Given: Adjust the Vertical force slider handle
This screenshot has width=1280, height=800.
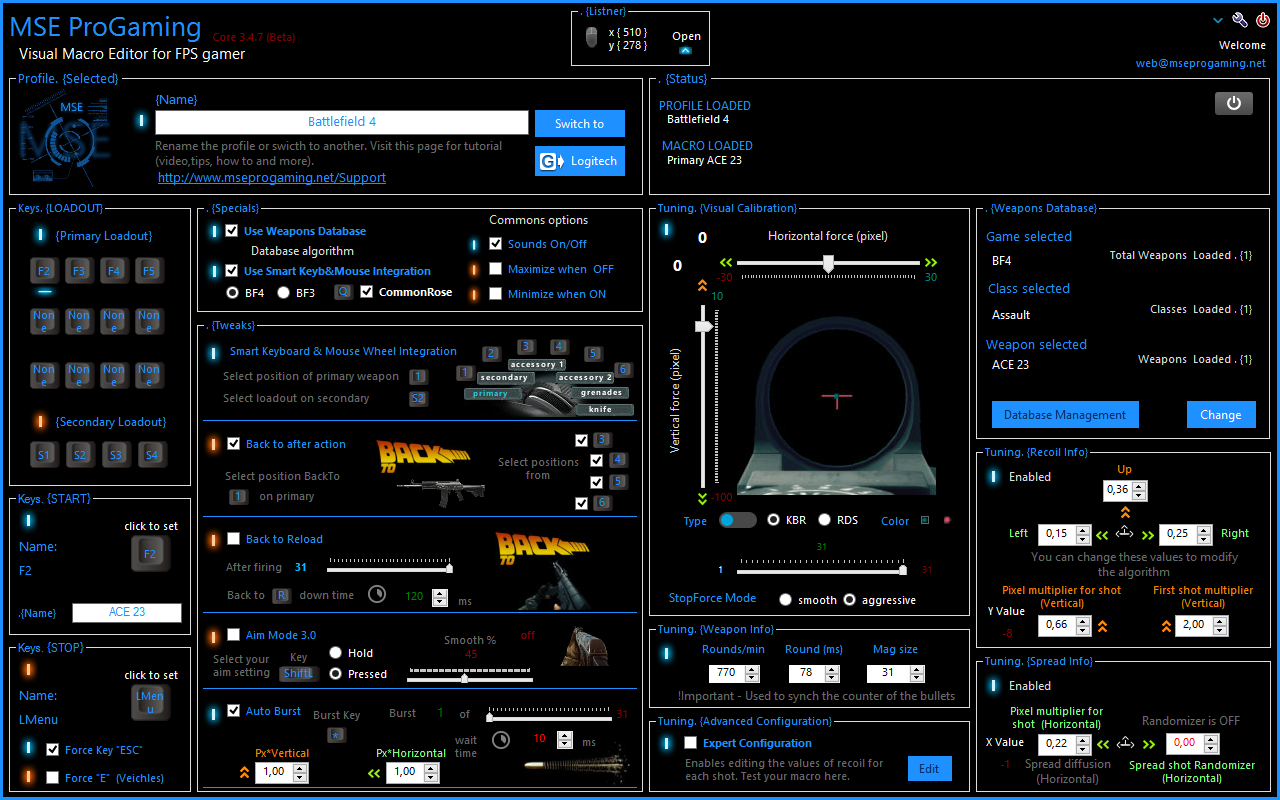Looking at the screenshot, I should coord(705,326).
